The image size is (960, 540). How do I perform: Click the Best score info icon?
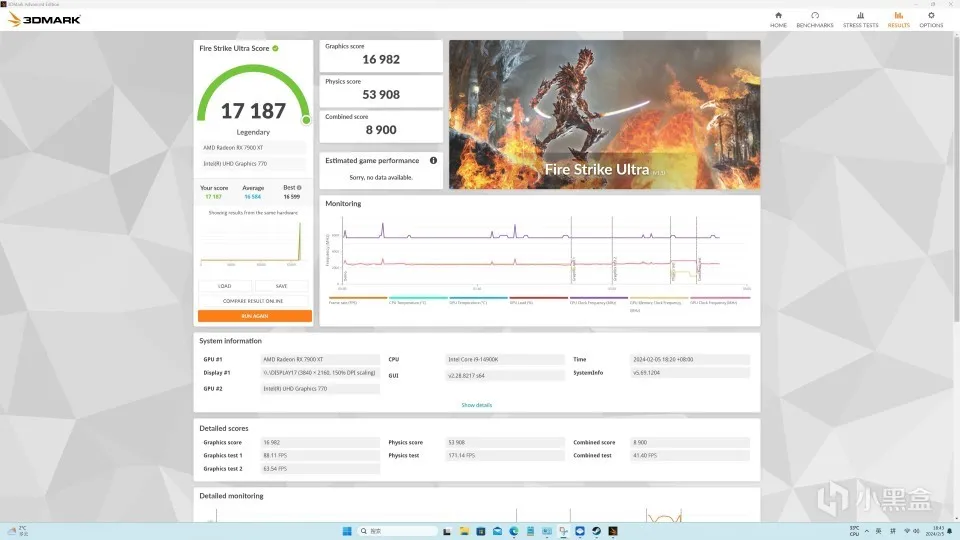coord(299,188)
